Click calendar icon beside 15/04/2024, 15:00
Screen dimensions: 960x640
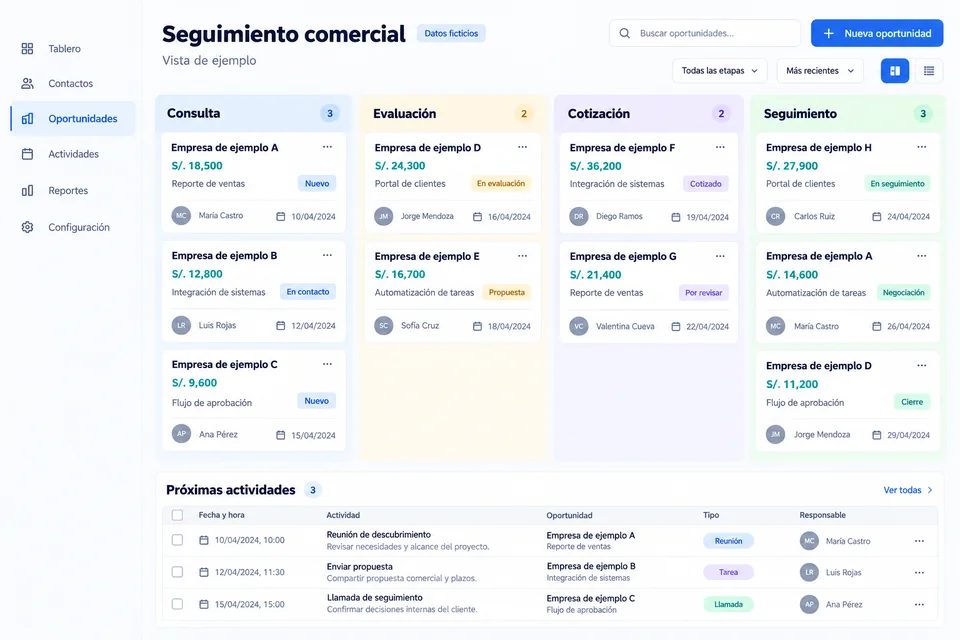click(204, 604)
